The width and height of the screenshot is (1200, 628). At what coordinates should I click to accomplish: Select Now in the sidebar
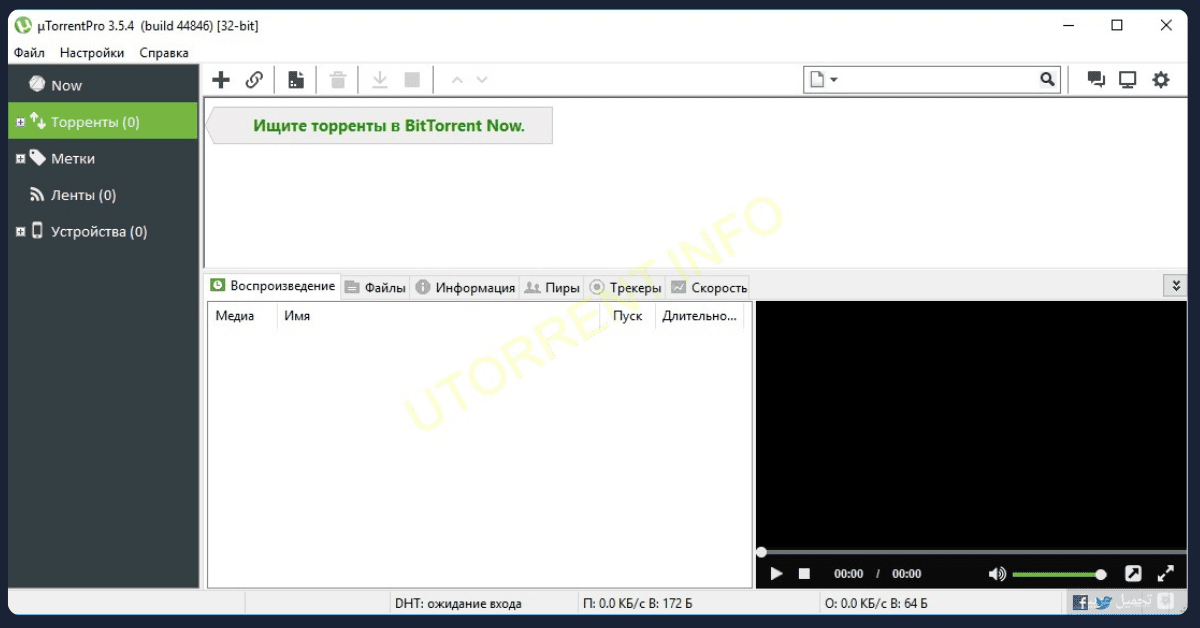point(103,85)
